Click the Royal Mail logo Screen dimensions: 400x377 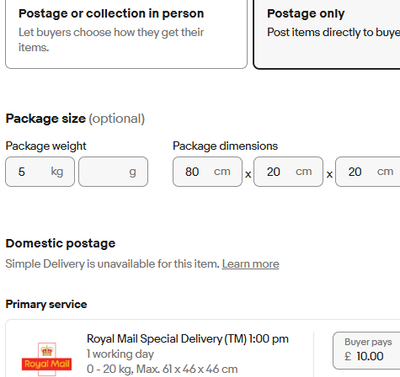47,359
